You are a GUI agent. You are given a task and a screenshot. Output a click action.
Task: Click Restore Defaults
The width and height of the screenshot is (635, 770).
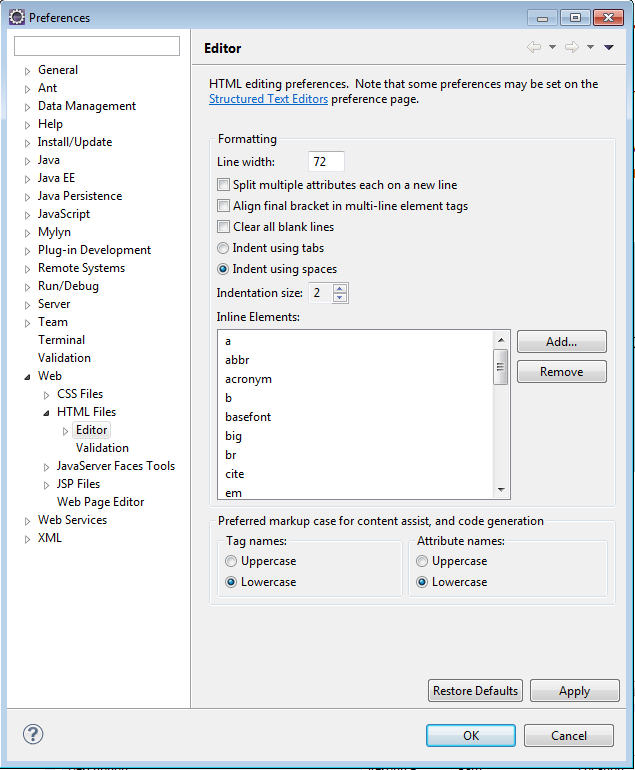475,690
